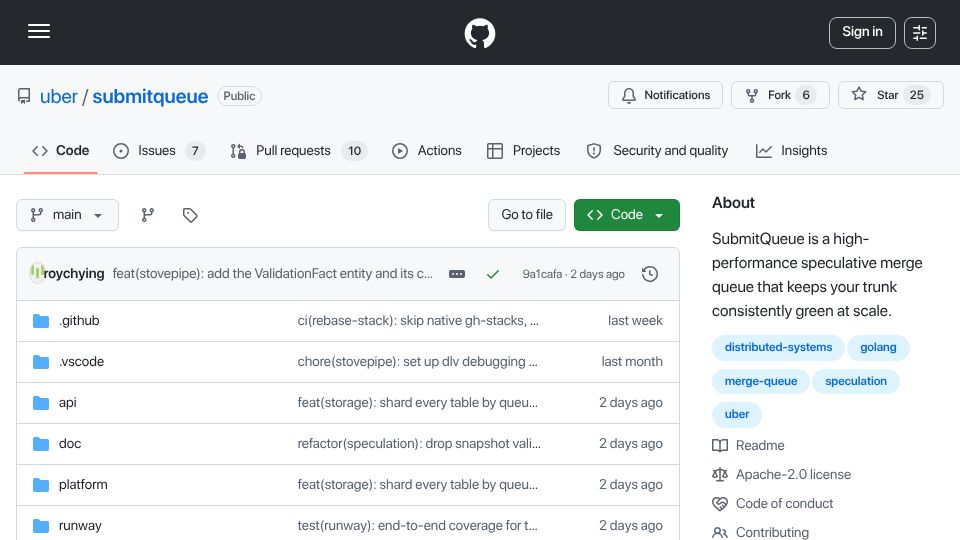Click the Sign in button

pos(862,32)
